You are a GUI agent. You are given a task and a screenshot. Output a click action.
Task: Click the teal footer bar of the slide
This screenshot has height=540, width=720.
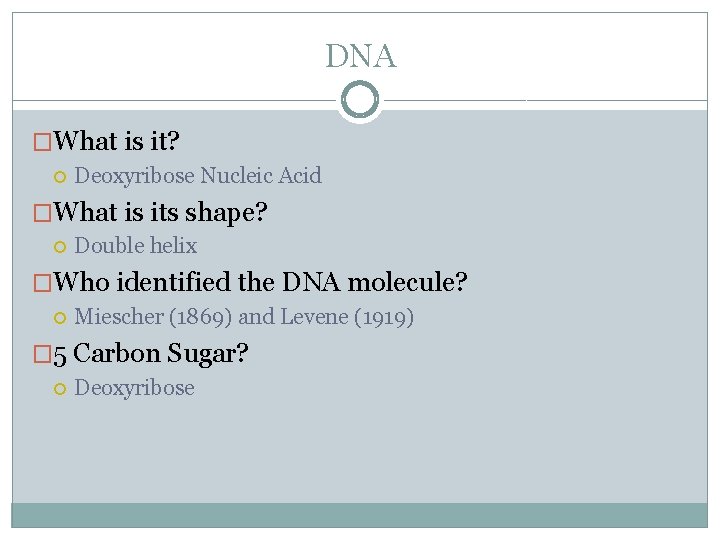360,515
